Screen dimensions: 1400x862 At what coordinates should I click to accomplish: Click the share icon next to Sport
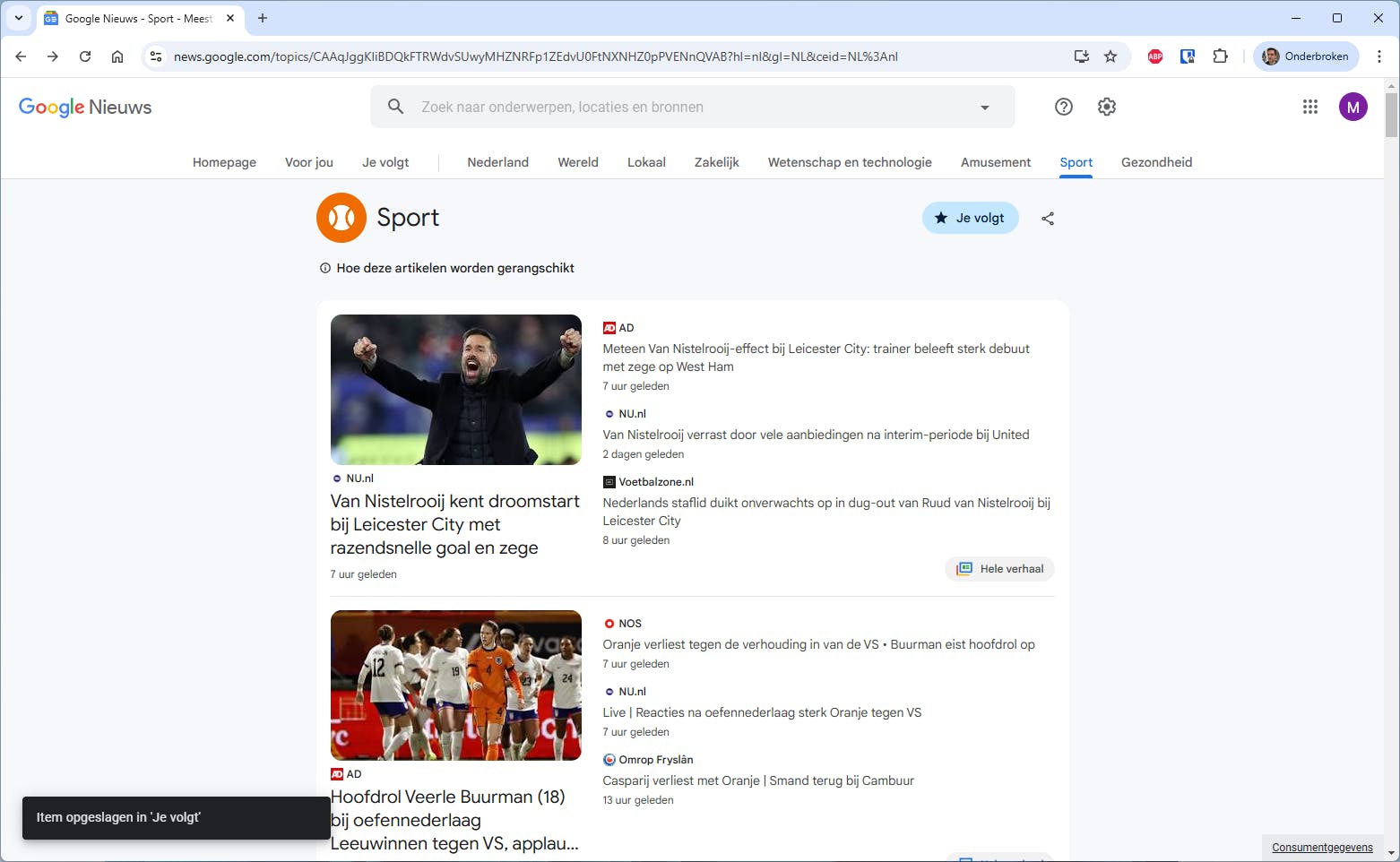coord(1047,218)
